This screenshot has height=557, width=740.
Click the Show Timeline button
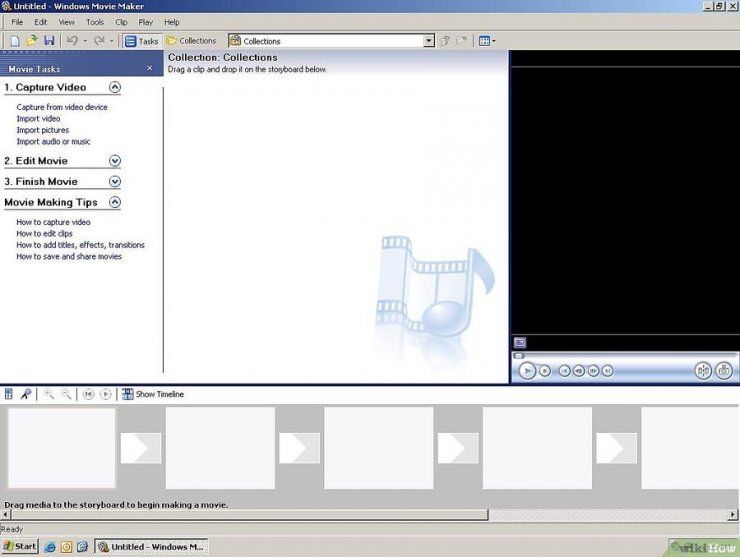(x=153, y=394)
